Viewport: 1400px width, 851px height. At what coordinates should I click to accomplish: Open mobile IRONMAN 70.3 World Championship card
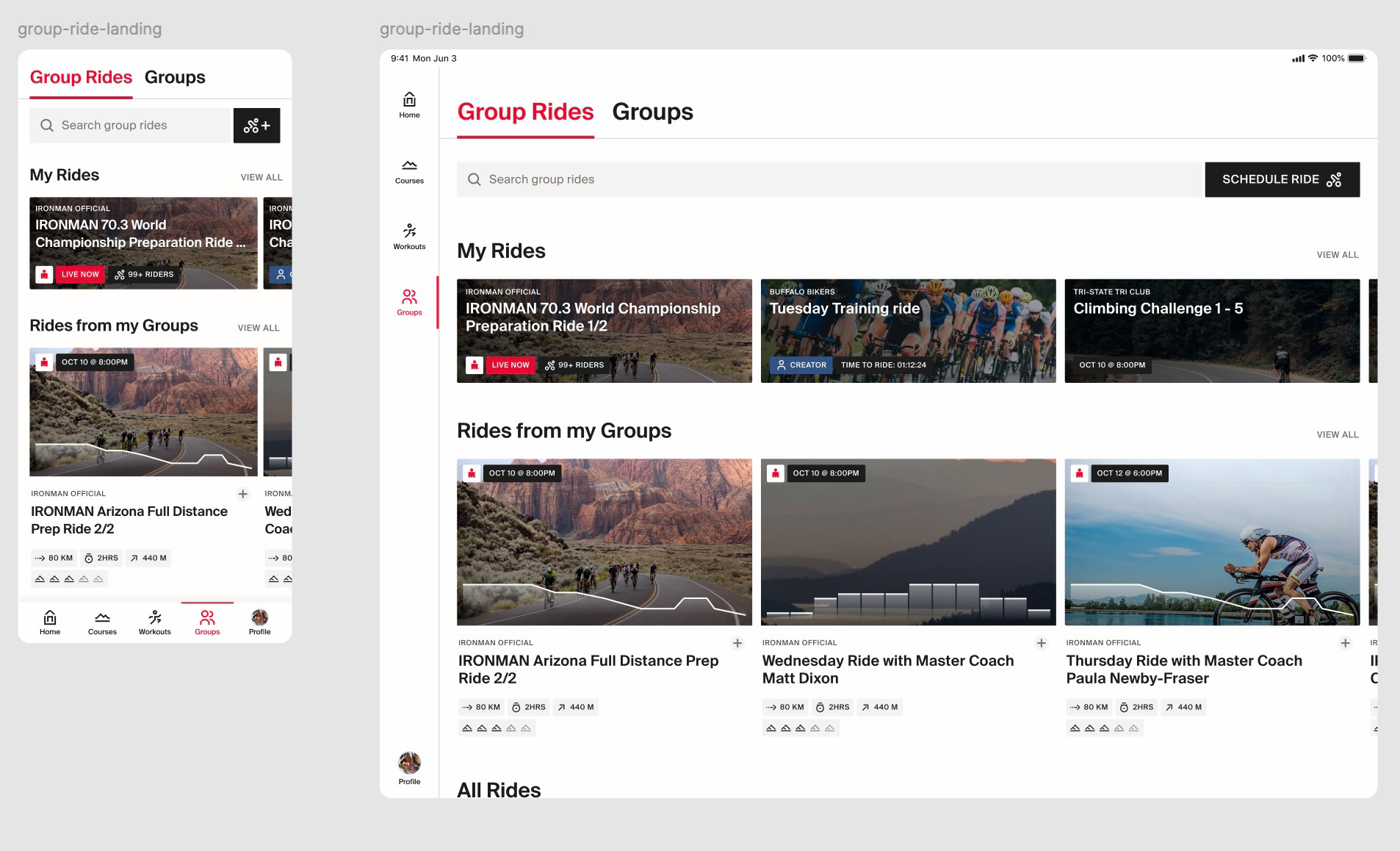(x=143, y=243)
